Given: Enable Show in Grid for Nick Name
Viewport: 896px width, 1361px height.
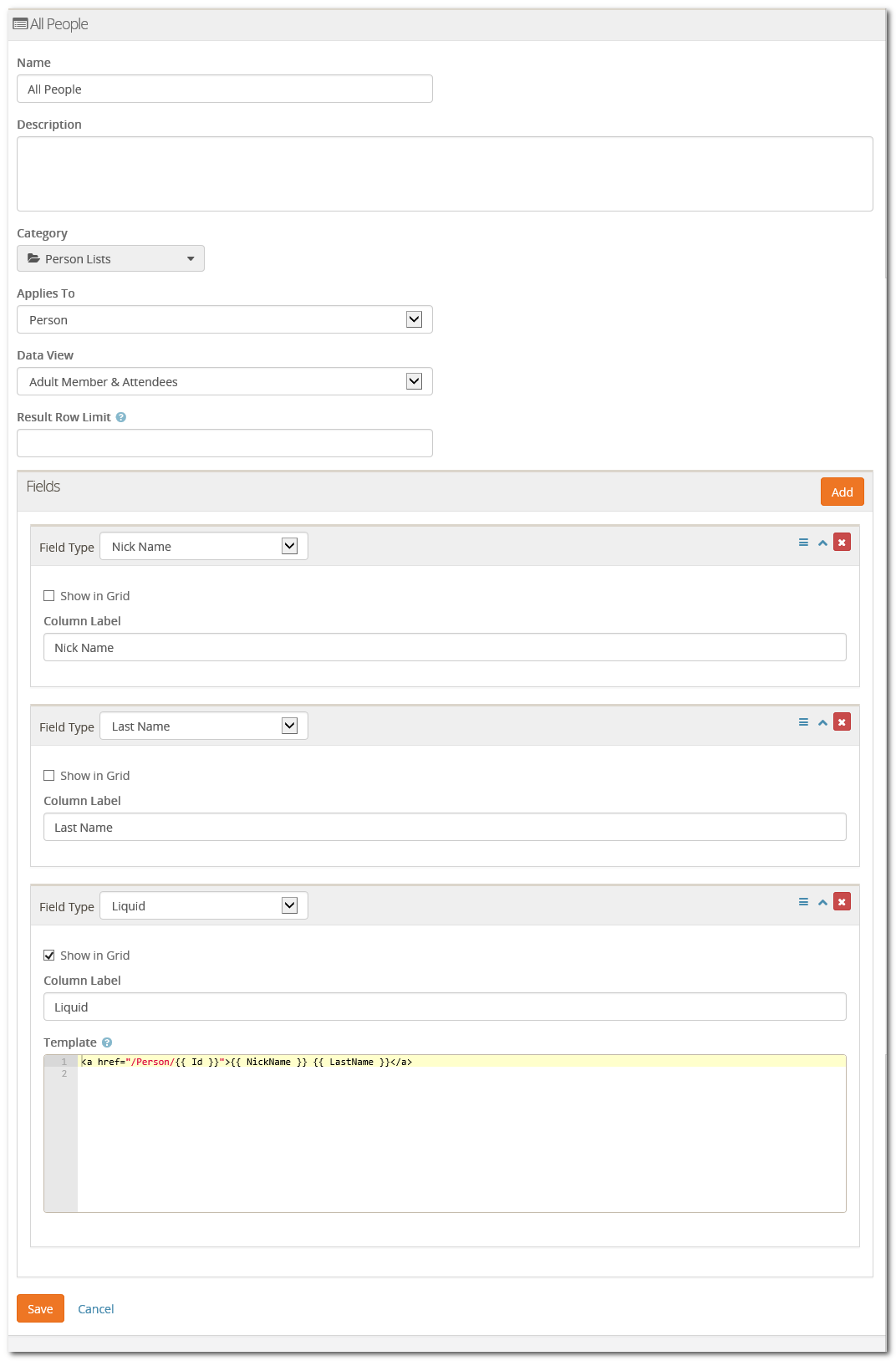Looking at the screenshot, I should point(49,596).
